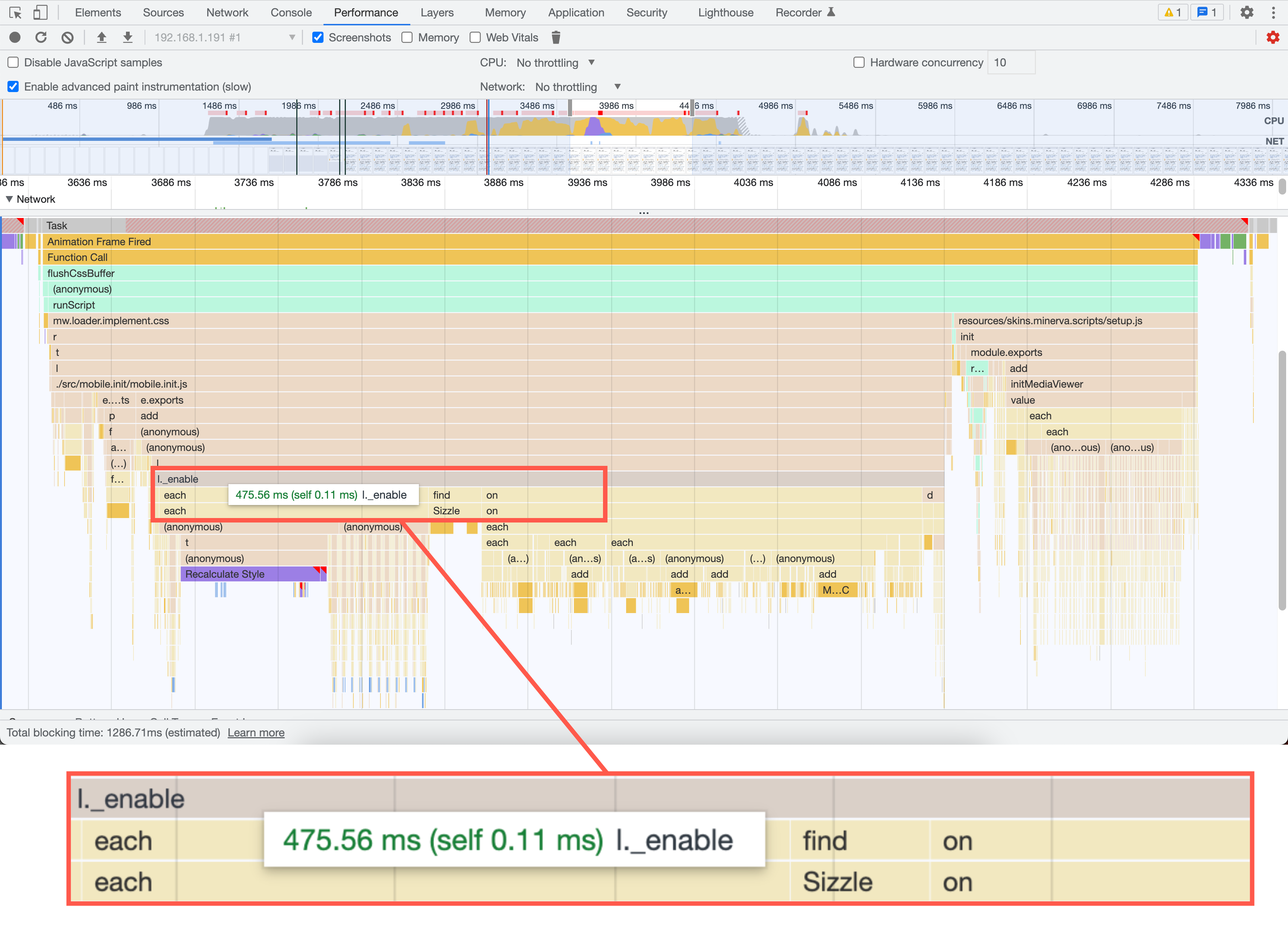Click the reload and profile icon

pos(41,38)
